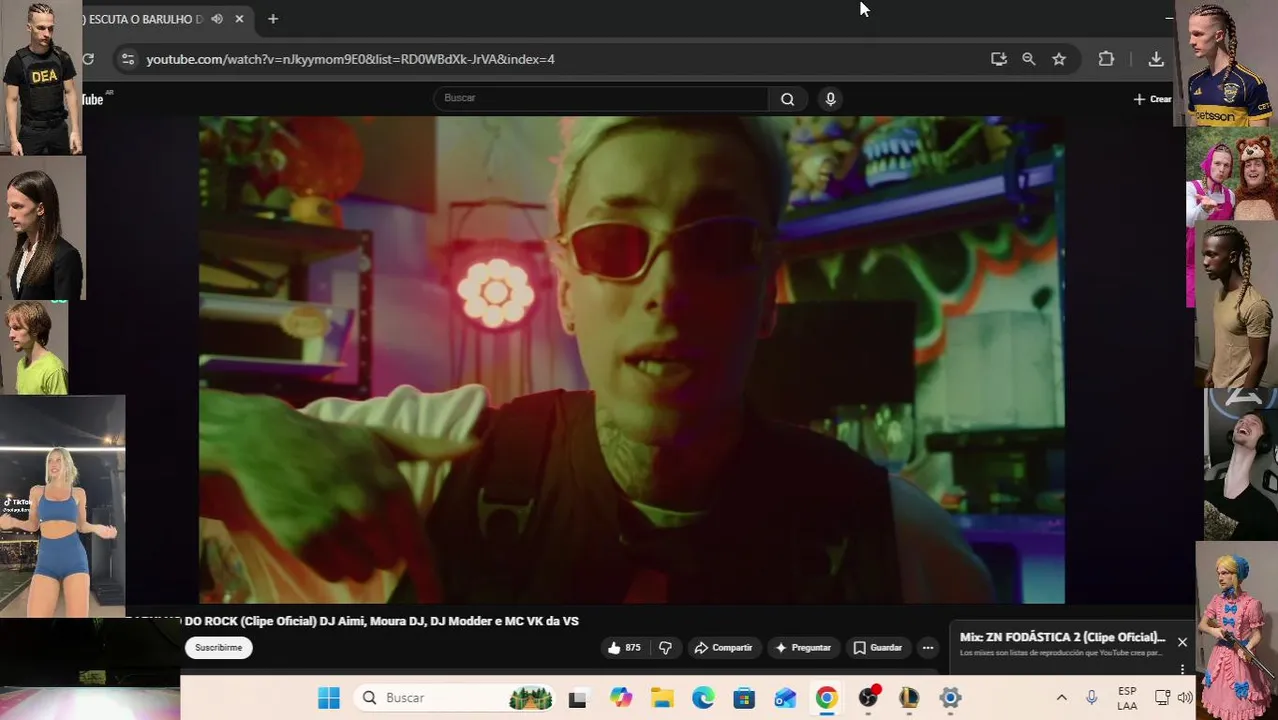
Task: Click the video title DJ Aimi, Moura DJ
Action: pos(353,621)
